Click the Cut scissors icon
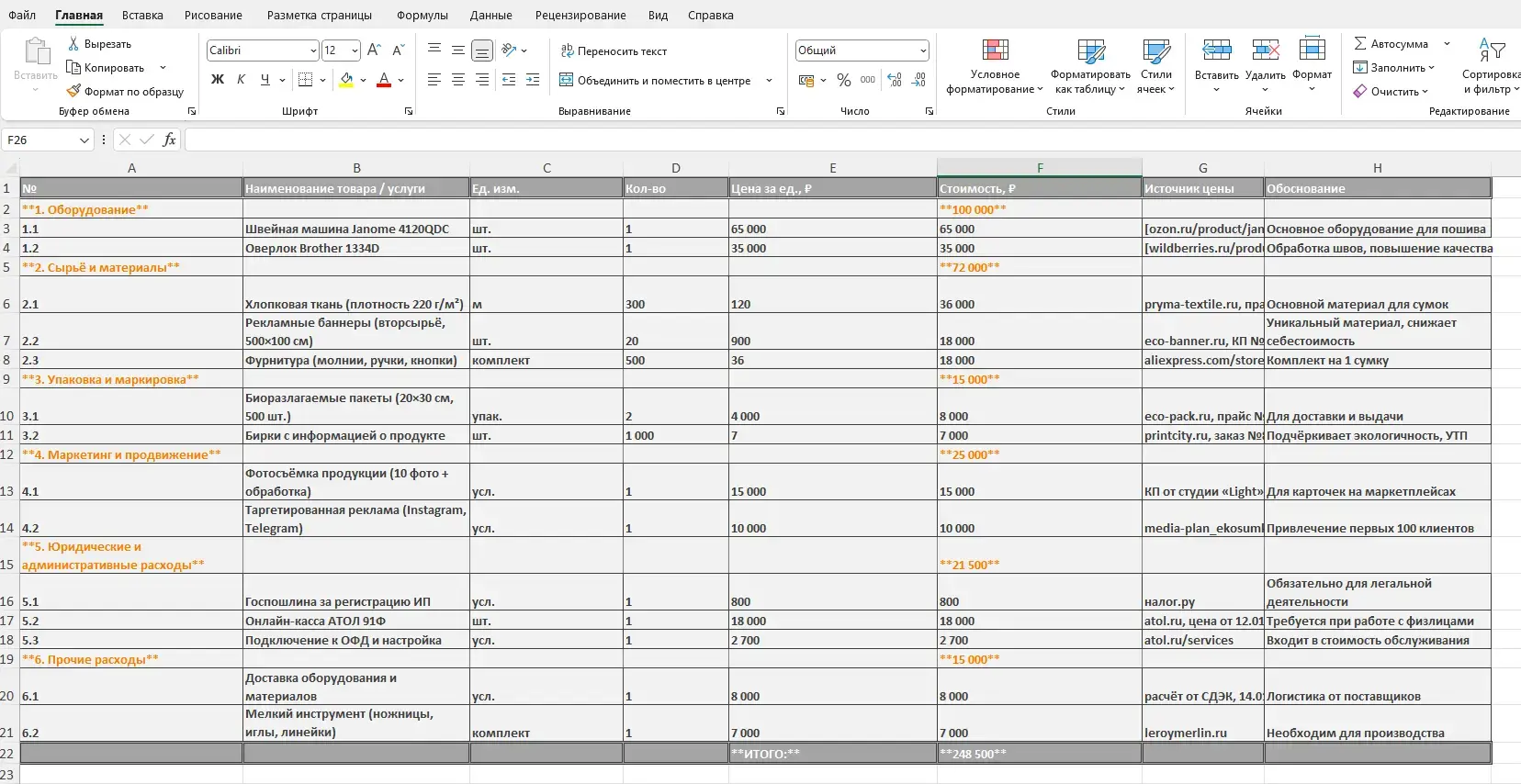The image size is (1521, 784). click(73, 44)
